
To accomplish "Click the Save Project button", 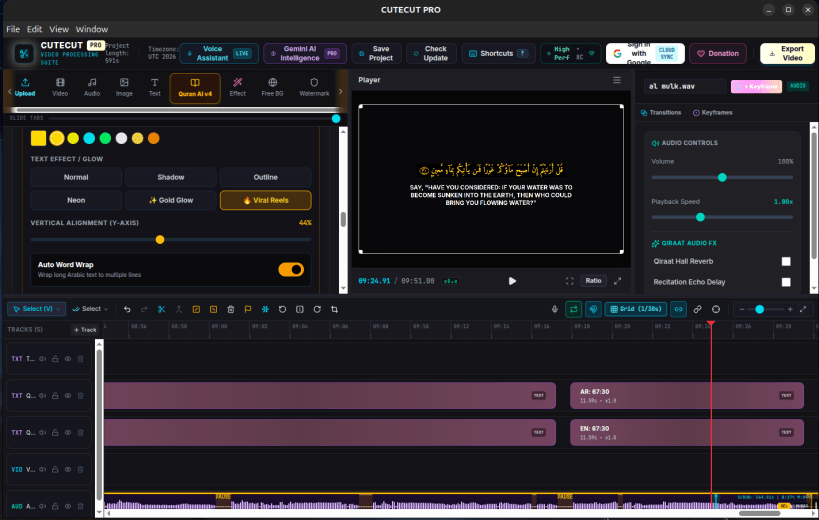I will click(x=376, y=53).
